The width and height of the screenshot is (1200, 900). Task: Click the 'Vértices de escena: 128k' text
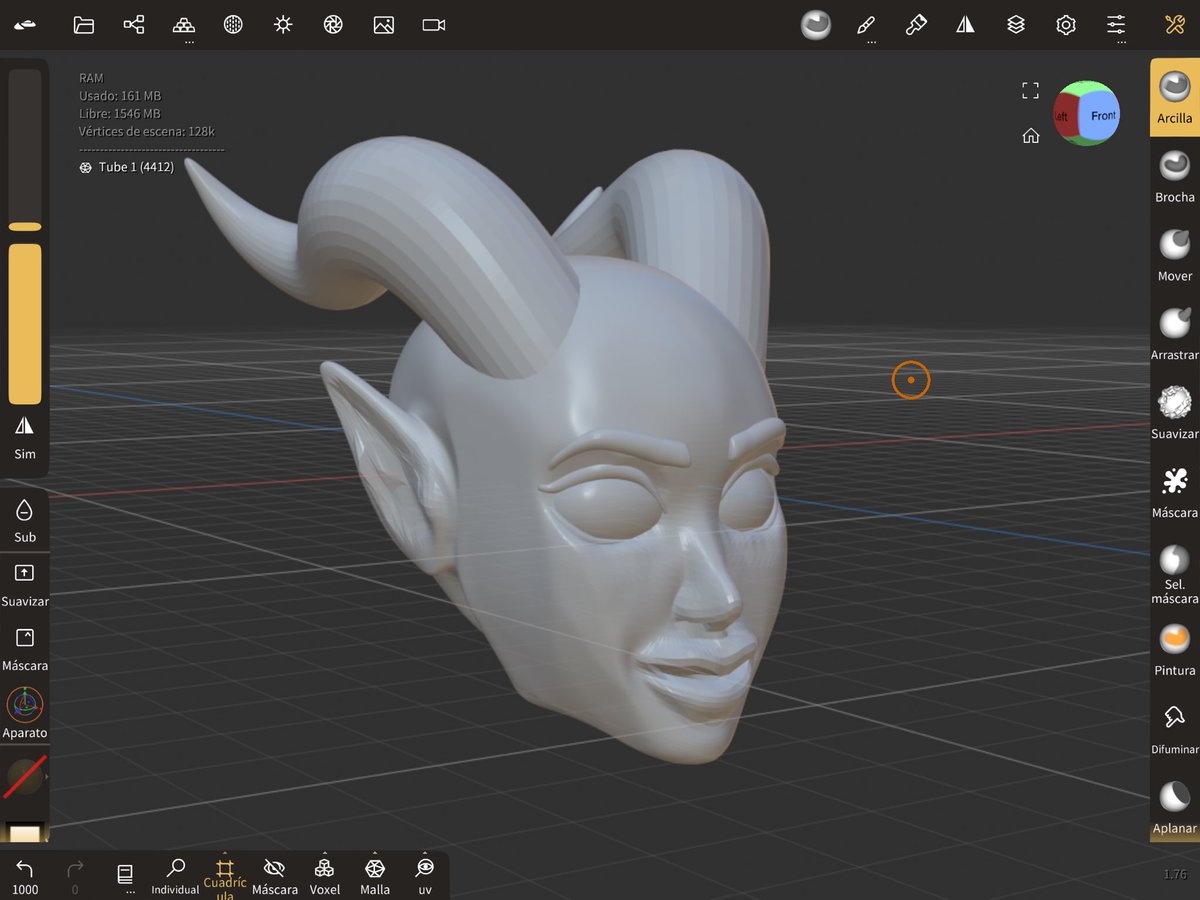pyautogui.click(x=147, y=131)
